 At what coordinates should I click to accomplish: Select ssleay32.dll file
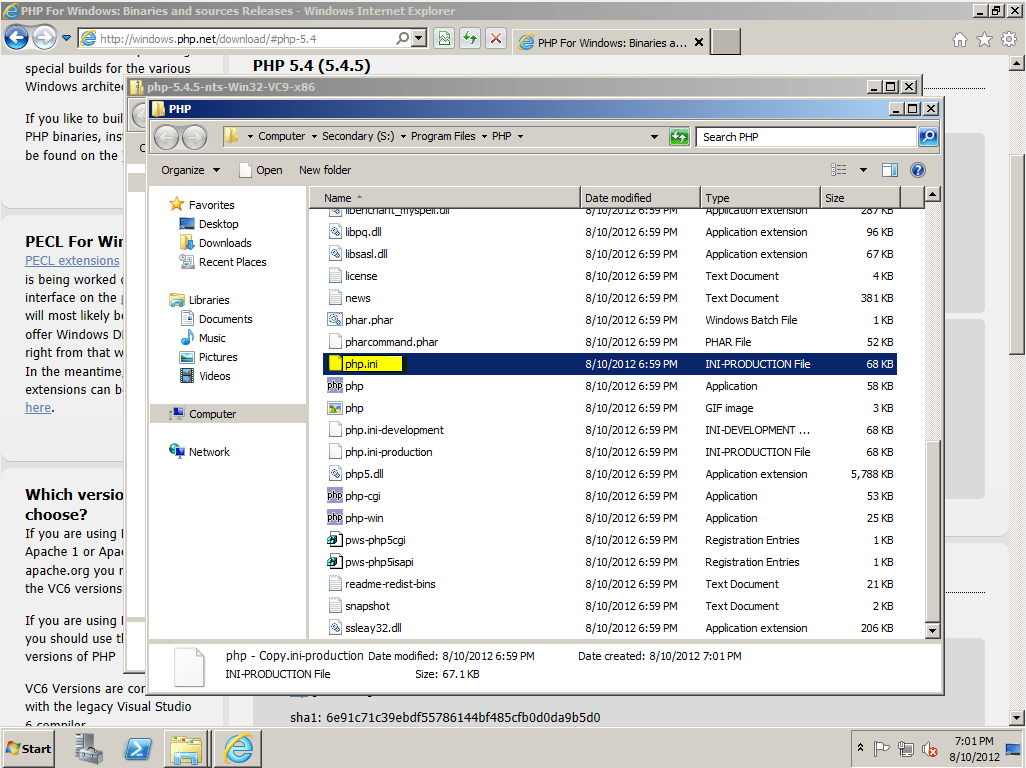[373, 628]
